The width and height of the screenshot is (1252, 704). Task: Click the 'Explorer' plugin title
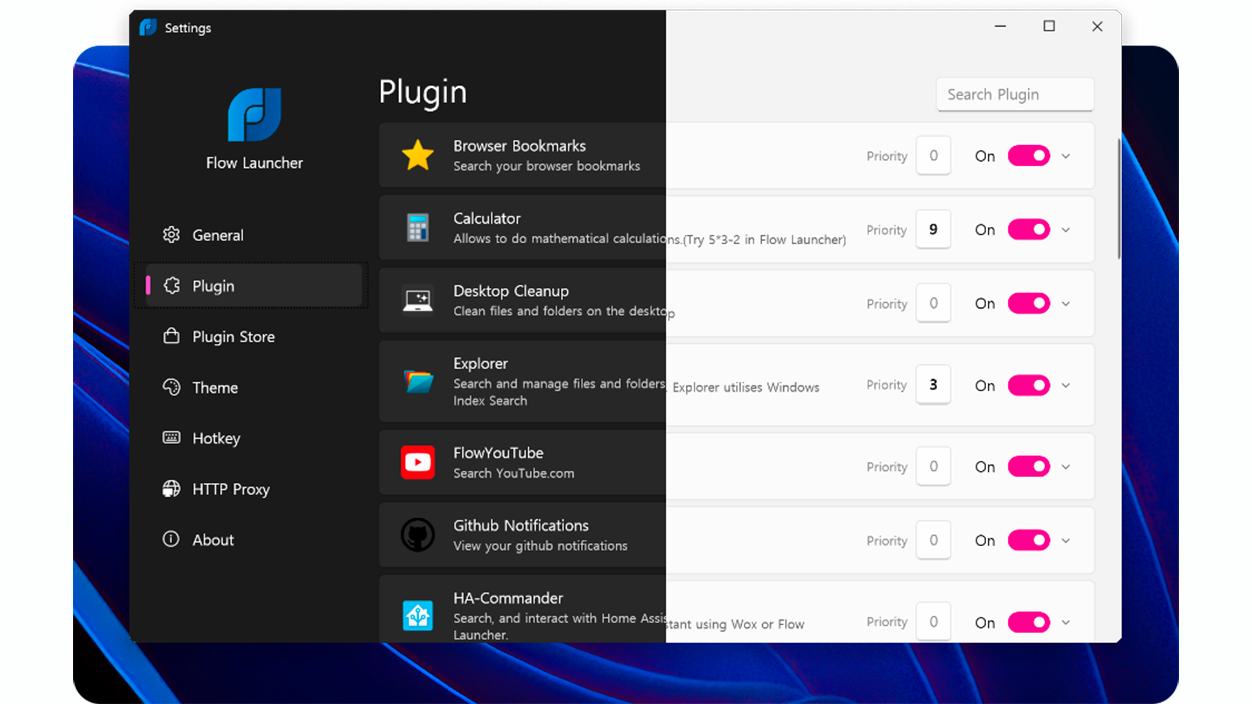point(480,364)
